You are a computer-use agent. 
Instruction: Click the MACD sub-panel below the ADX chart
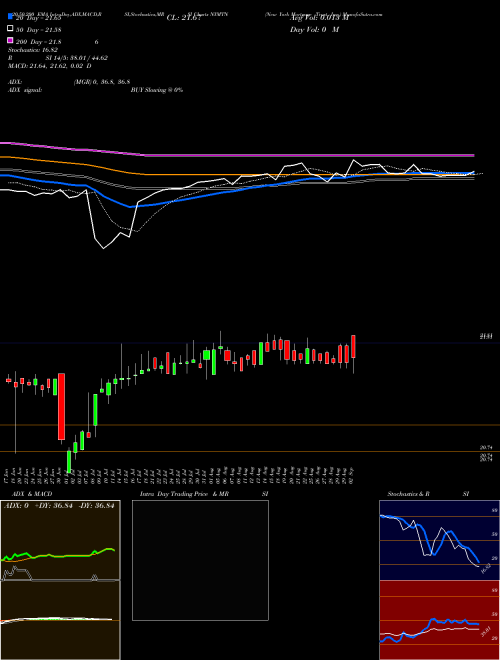coord(60,620)
